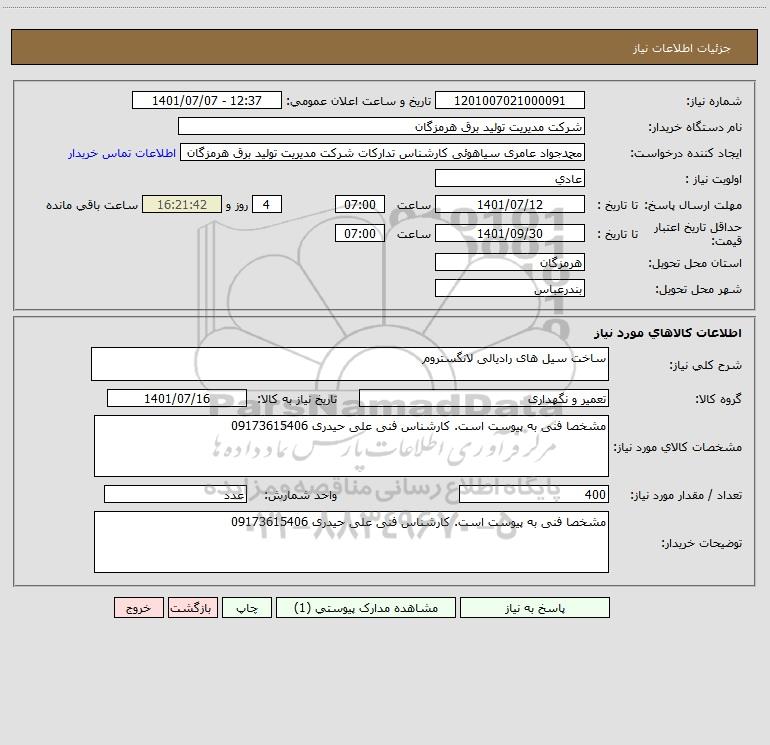
Task: Click price validity date 1401/09/30
Action: 510,233
